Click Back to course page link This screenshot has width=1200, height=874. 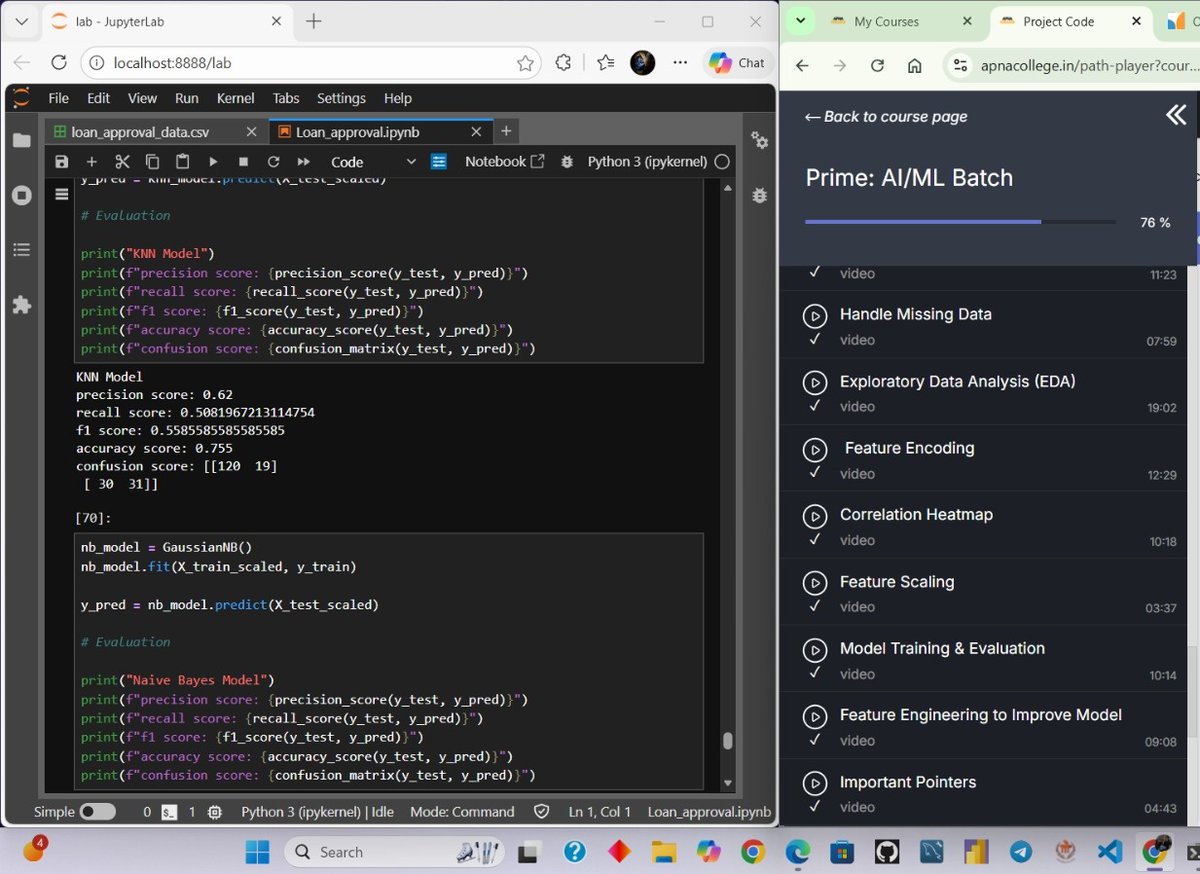pyautogui.click(x=886, y=116)
